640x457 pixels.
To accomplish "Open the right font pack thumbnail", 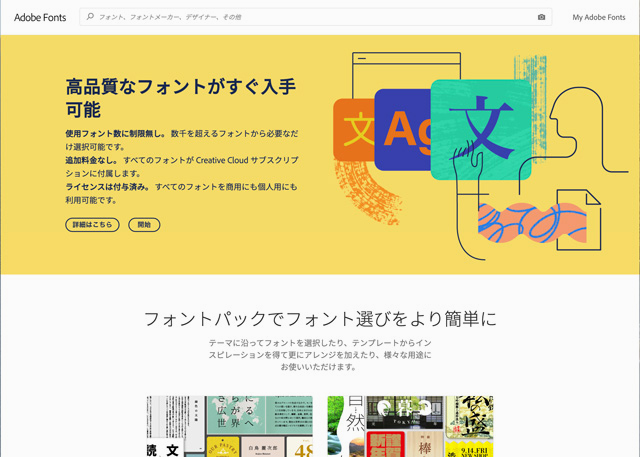I will point(411,426).
